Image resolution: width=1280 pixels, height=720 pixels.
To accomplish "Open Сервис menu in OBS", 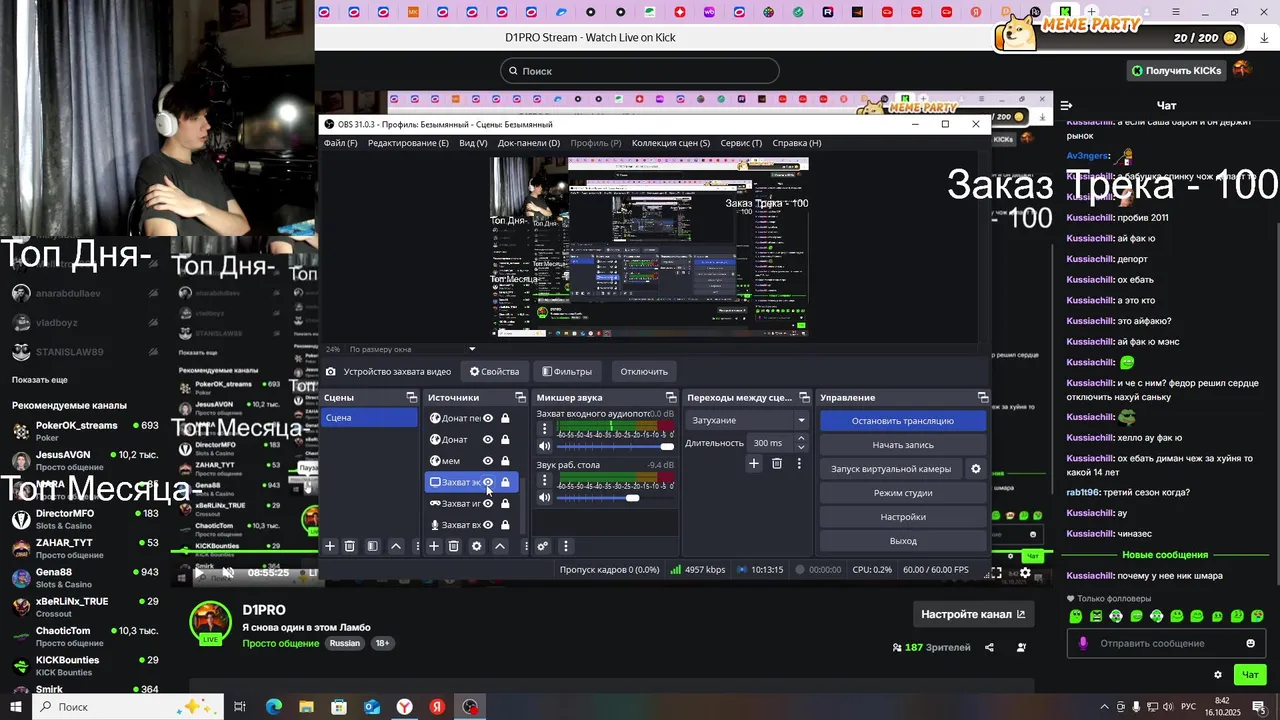I will click(x=741, y=143).
